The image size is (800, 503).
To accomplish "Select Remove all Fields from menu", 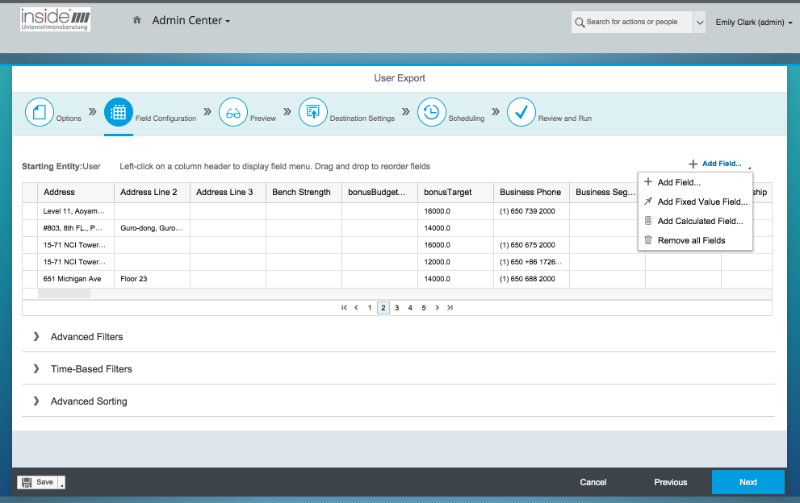I will 691,240.
